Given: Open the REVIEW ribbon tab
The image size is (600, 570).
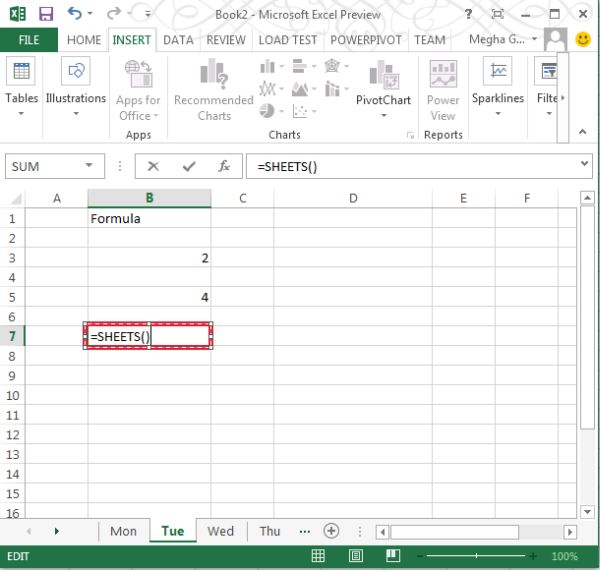Looking at the screenshot, I should [x=226, y=40].
